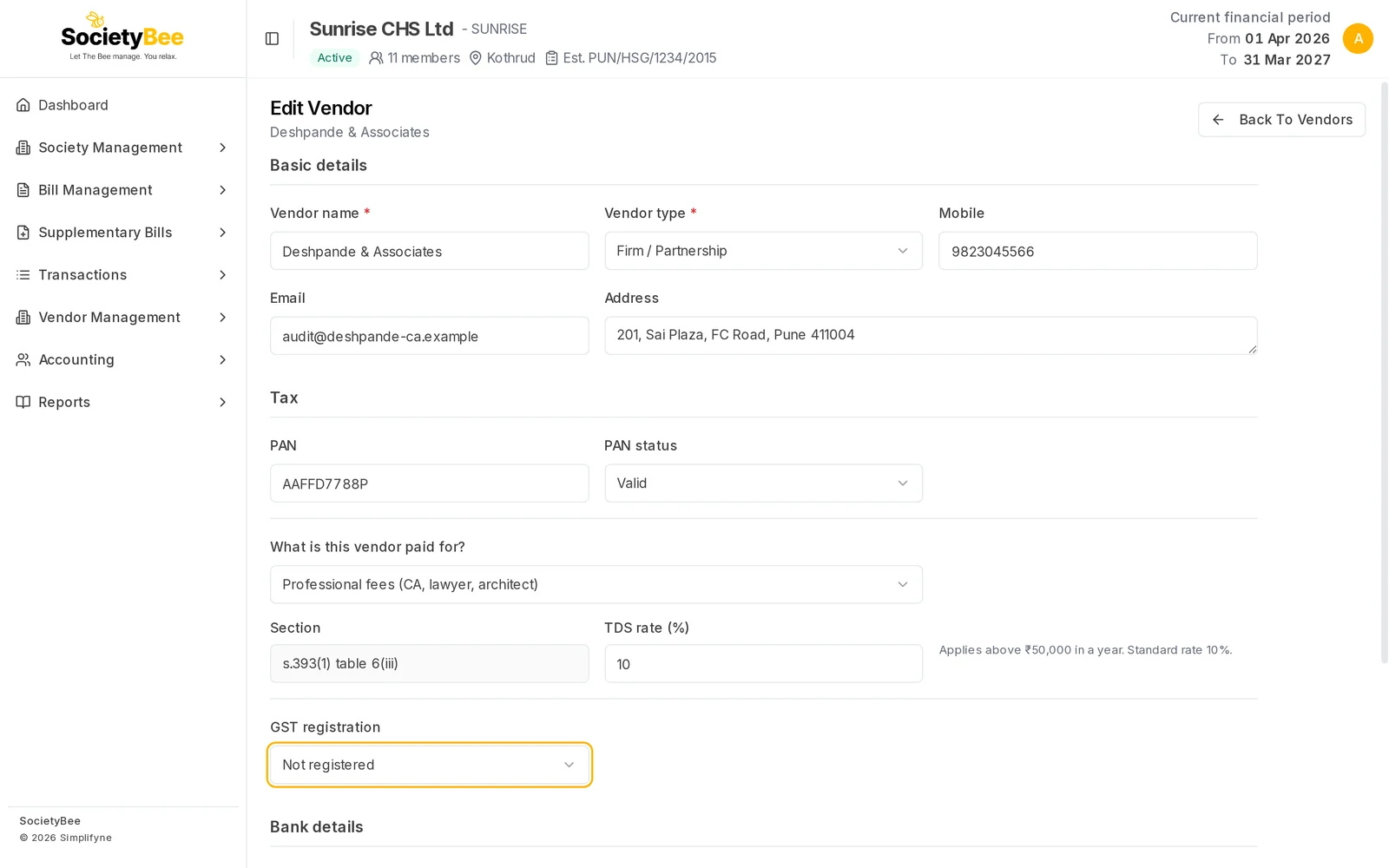Click the Address textarea resize handle
This screenshot has height=868, width=1389.
pos(1252,349)
